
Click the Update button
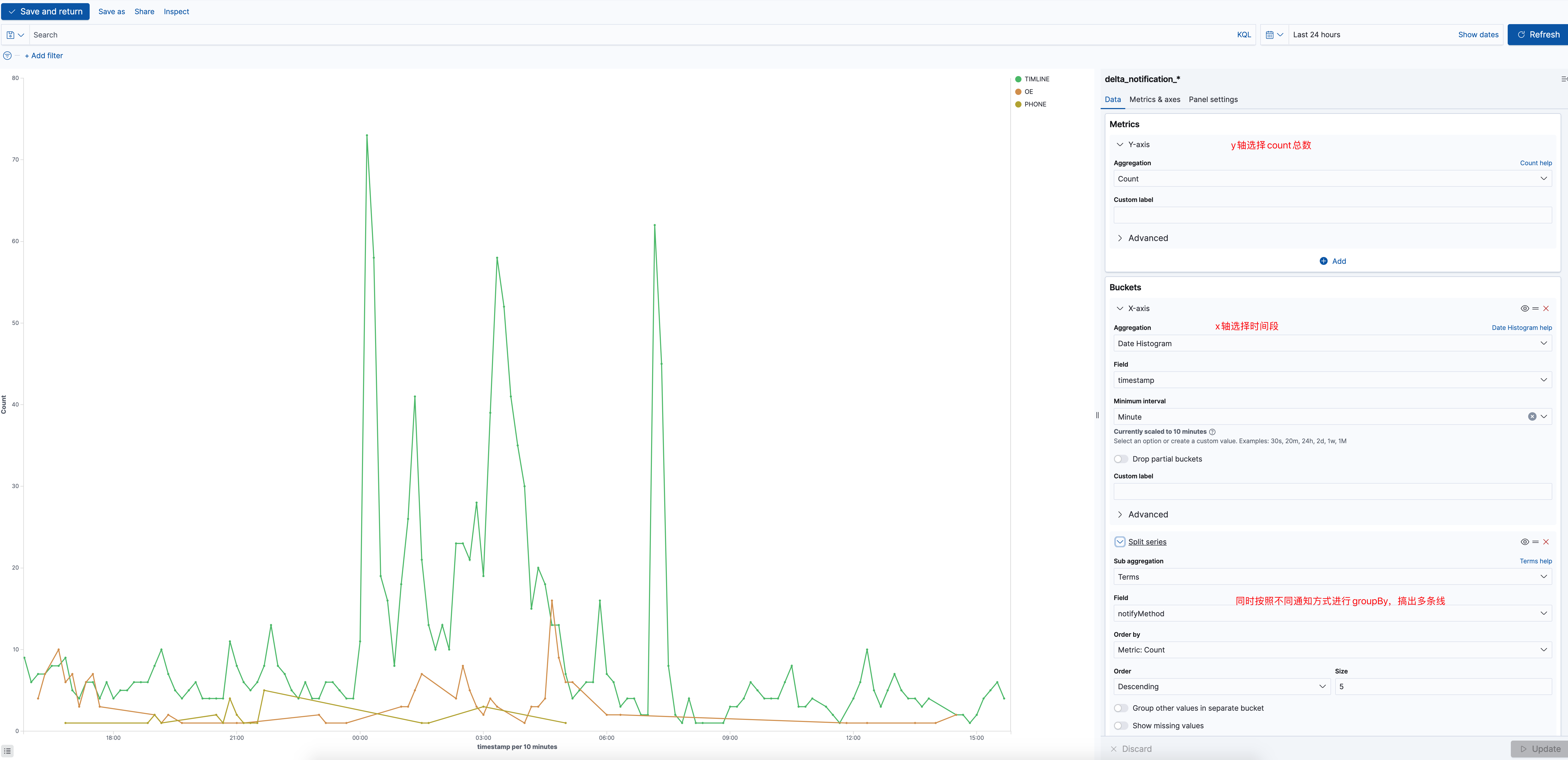(1539, 749)
